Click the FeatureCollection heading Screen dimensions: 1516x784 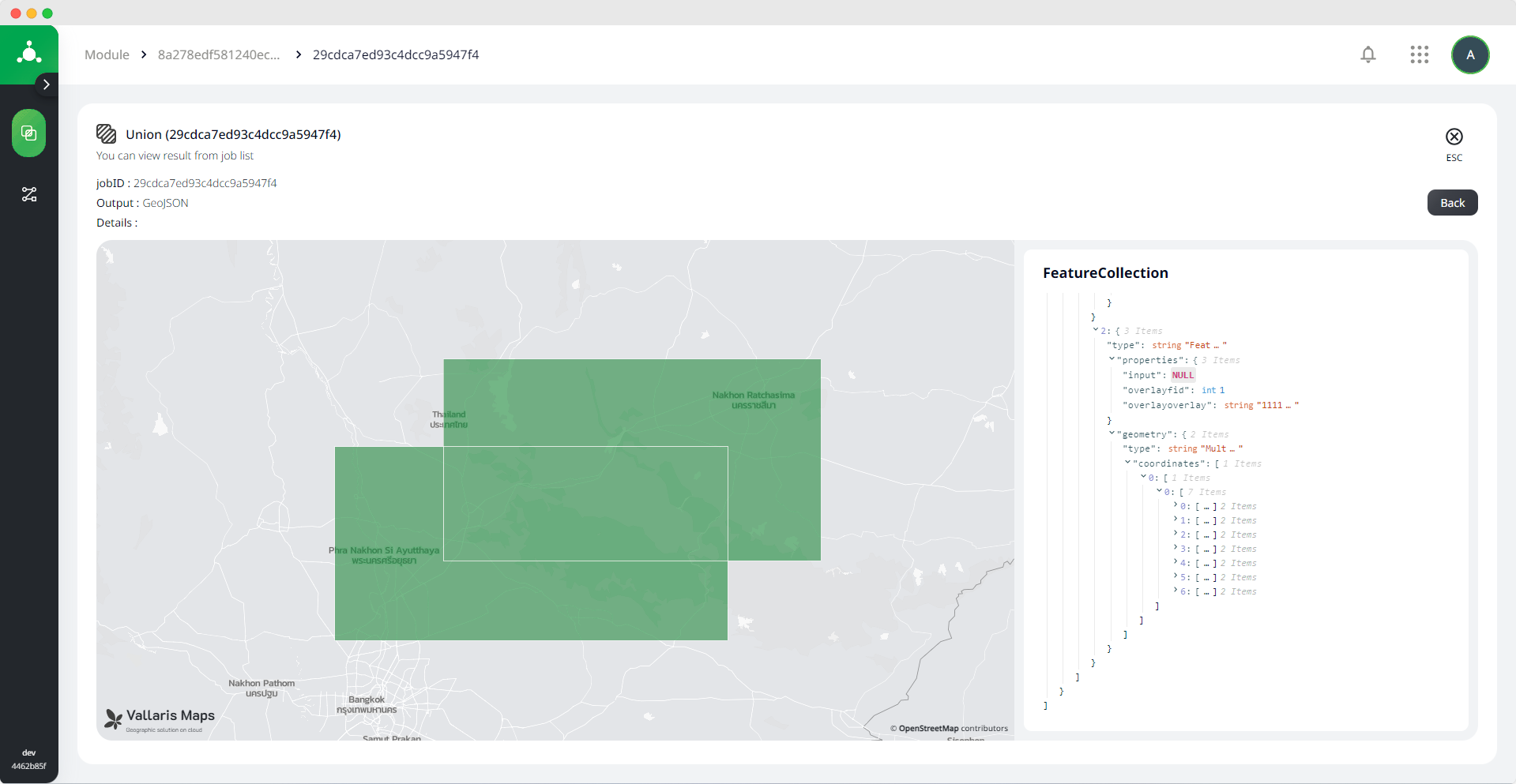[1105, 273]
